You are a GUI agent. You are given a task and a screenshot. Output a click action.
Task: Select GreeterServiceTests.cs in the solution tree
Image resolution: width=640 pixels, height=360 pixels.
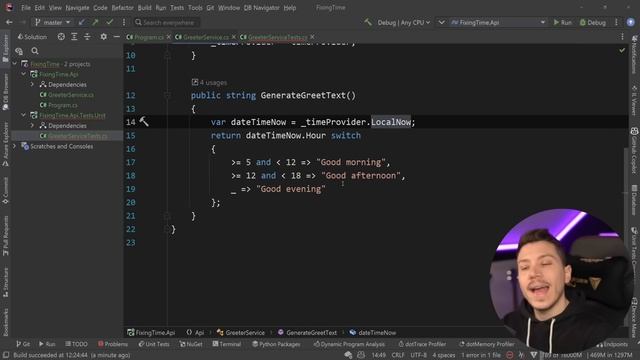point(78,136)
